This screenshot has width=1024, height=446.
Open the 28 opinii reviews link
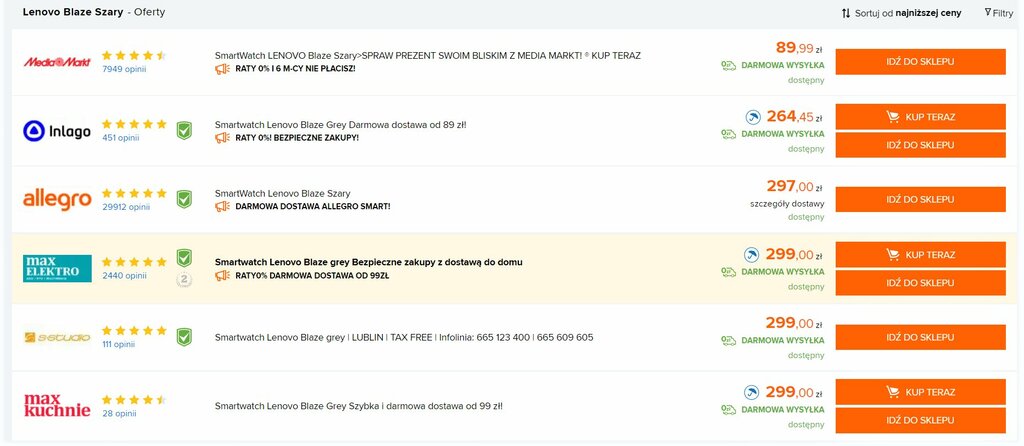(119, 413)
